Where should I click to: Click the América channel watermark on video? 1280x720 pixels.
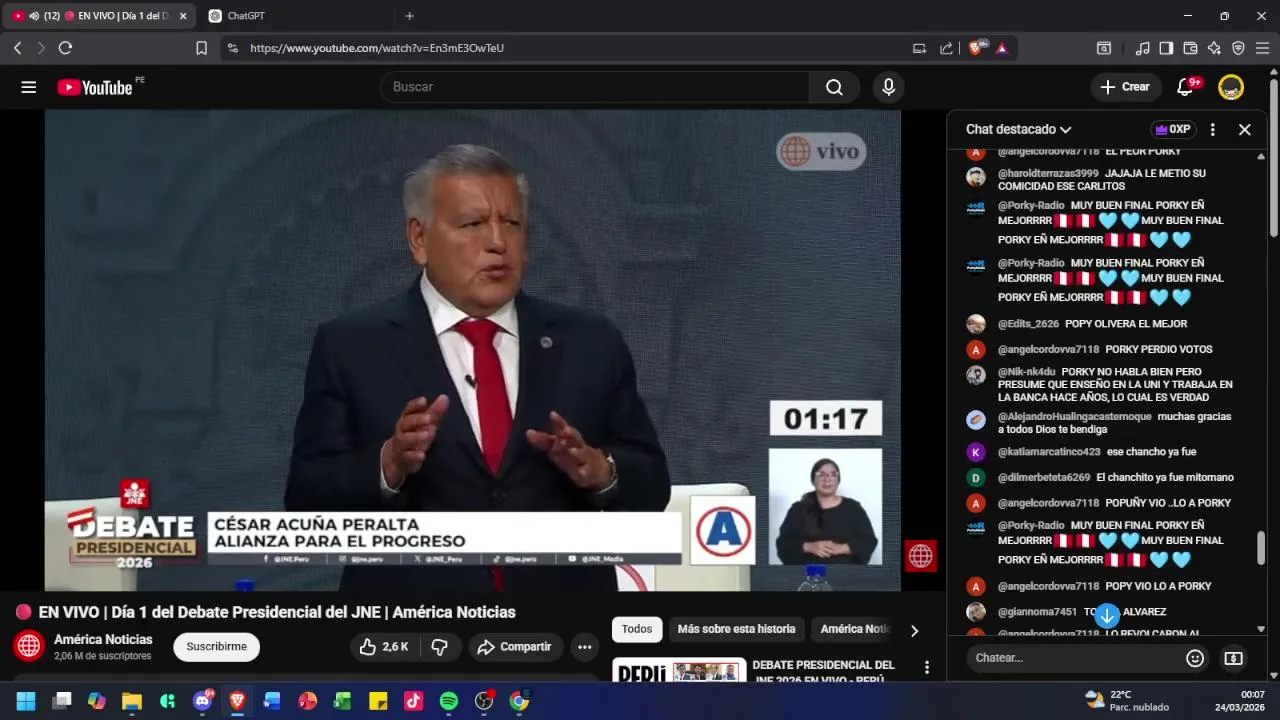920,556
